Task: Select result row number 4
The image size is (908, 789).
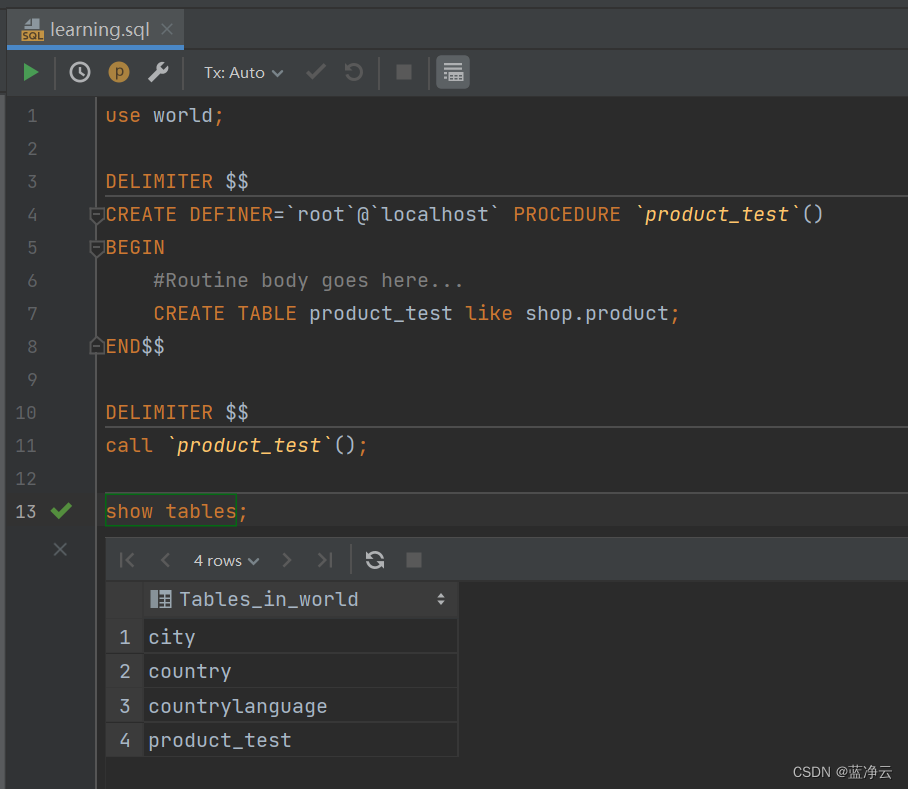Action: (x=125, y=740)
